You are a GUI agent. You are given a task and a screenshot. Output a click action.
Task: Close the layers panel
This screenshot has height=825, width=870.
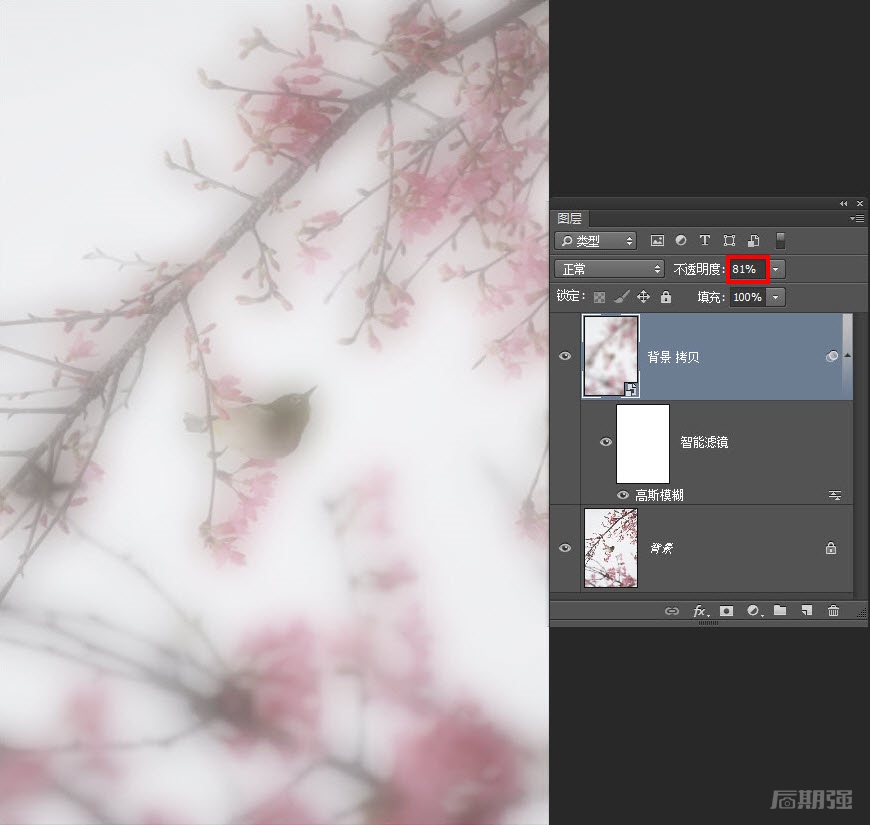tap(860, 204)
